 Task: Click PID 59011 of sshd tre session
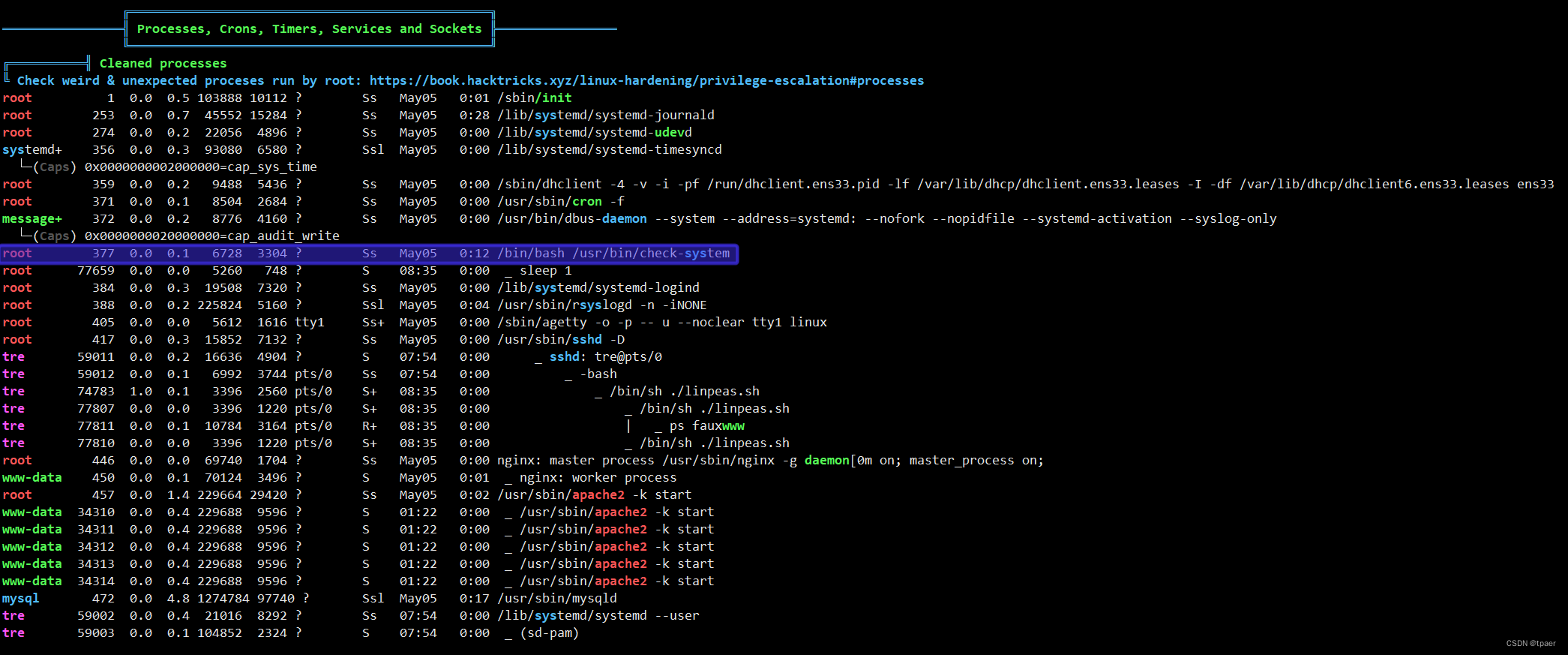point(96,356)
